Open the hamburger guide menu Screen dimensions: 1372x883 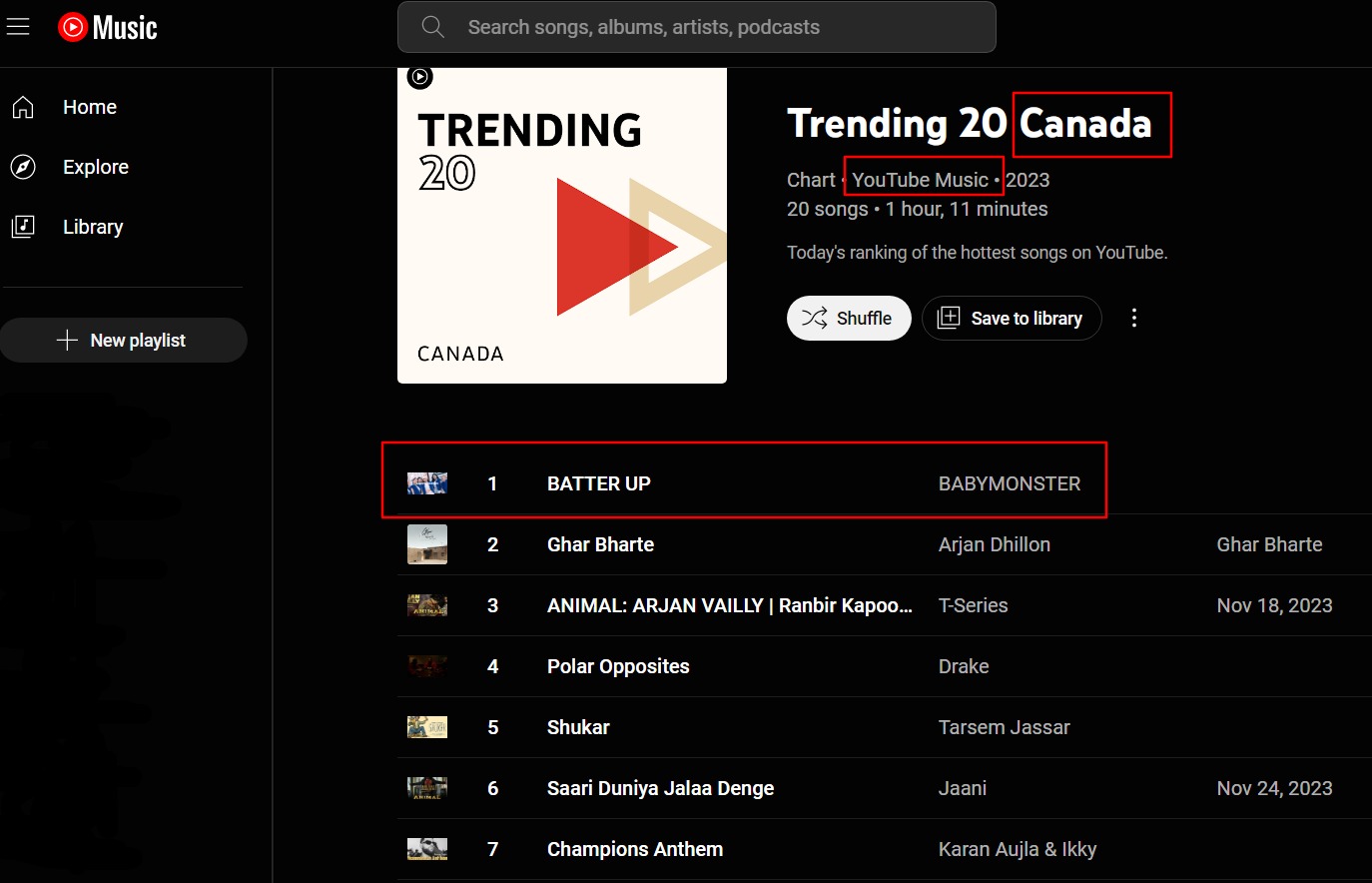tap(18, 27)
